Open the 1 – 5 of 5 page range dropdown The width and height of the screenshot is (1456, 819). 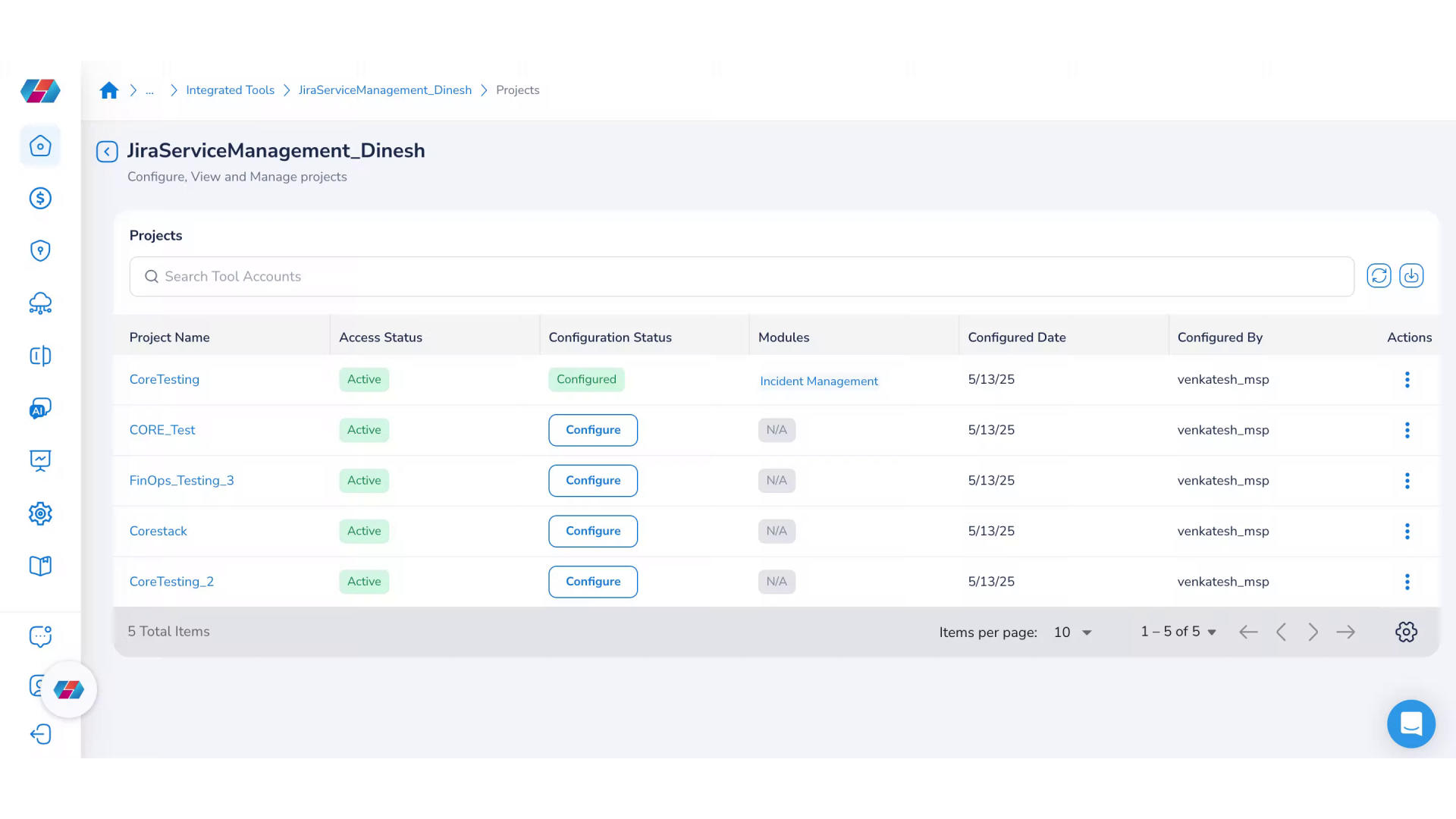coord(1178,632)
